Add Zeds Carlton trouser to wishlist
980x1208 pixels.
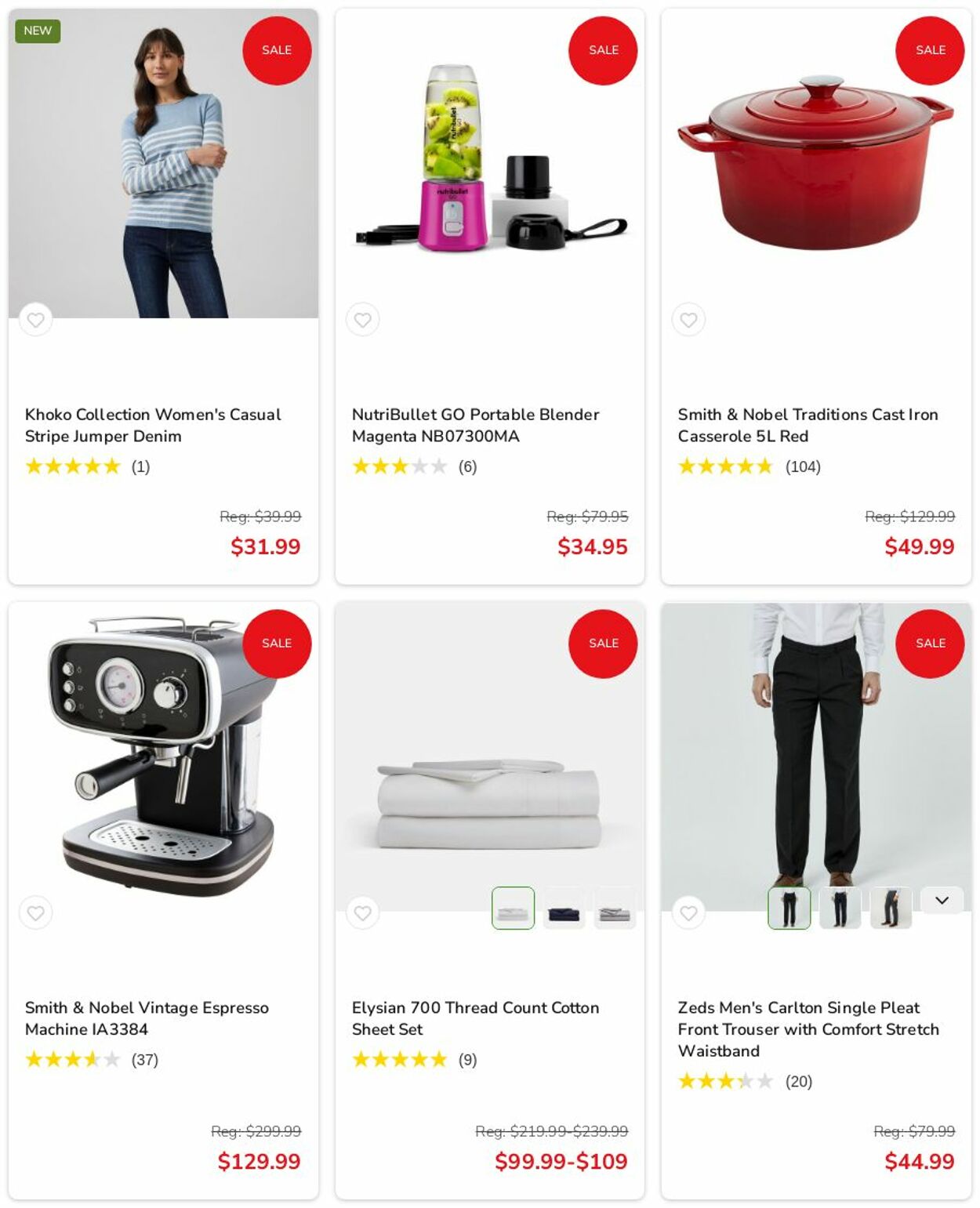[x=688, y=912]
